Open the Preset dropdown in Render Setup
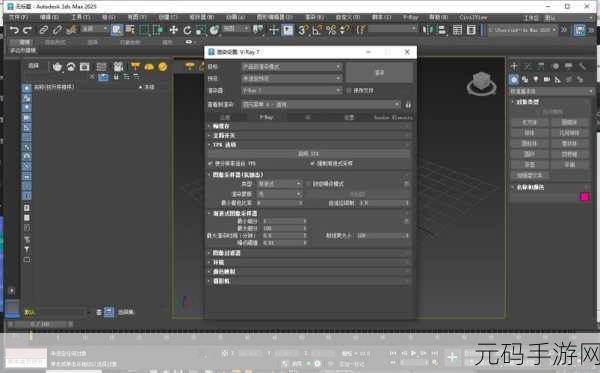 tap(292, 78)
